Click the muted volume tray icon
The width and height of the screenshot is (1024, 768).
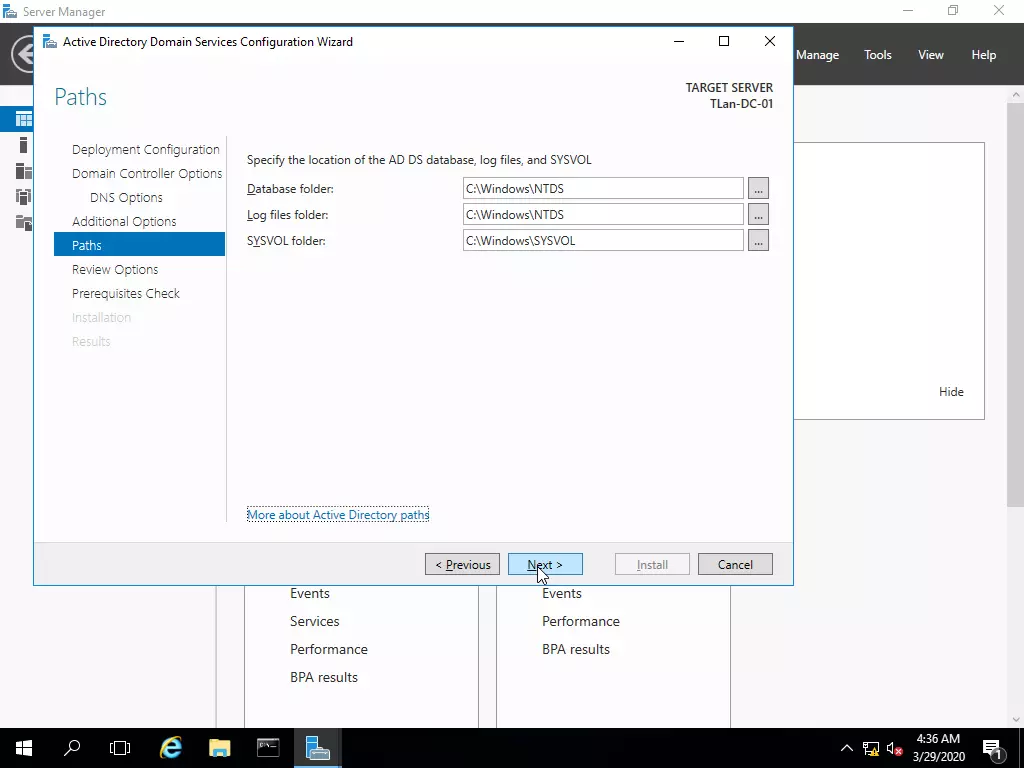tap(895, 748)
